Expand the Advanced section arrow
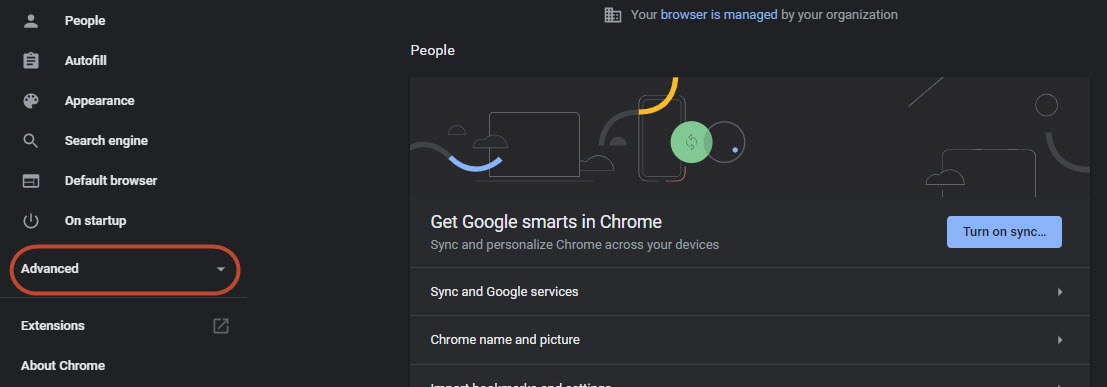The width and height of the screenshot is (1107, 387). click(x=221, y=269)
